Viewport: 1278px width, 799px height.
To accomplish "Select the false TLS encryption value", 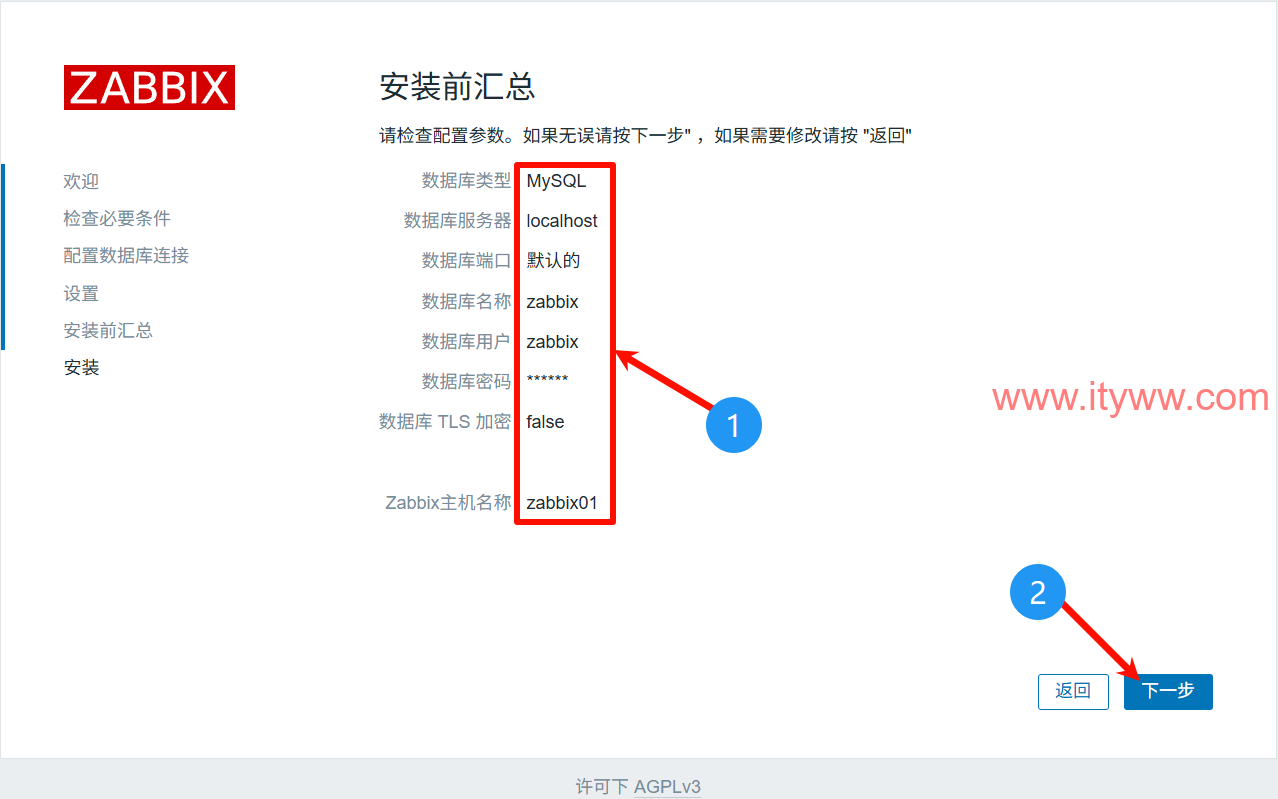I will [x=545, y=422].
